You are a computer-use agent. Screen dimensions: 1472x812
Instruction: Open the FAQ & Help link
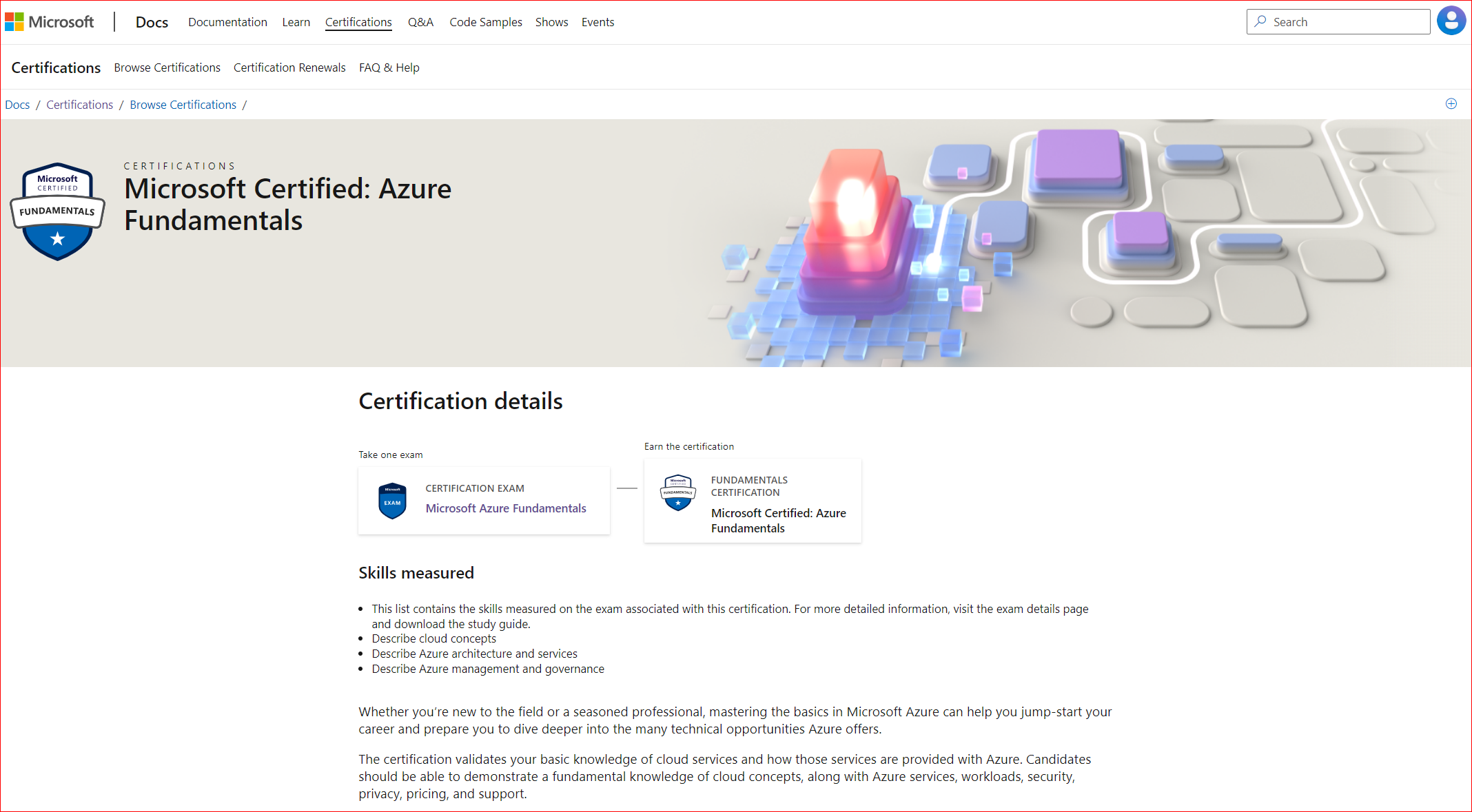(x=389, y=67)
